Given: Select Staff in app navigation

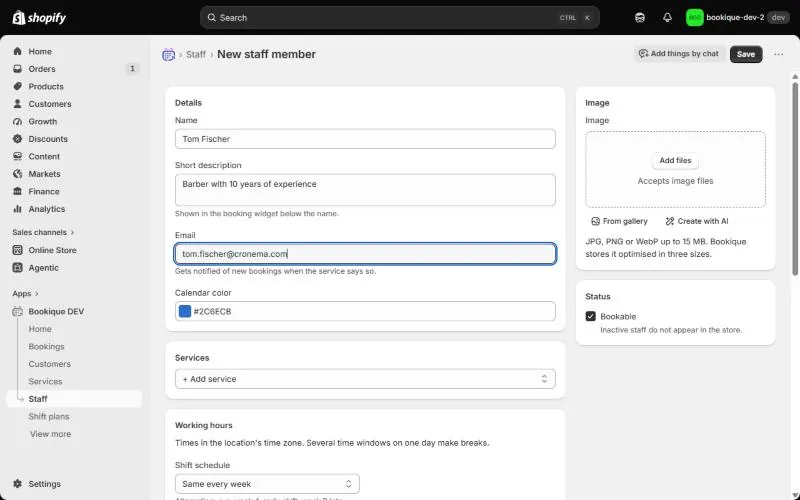Looking at the screenshot, I should [74, 399].
